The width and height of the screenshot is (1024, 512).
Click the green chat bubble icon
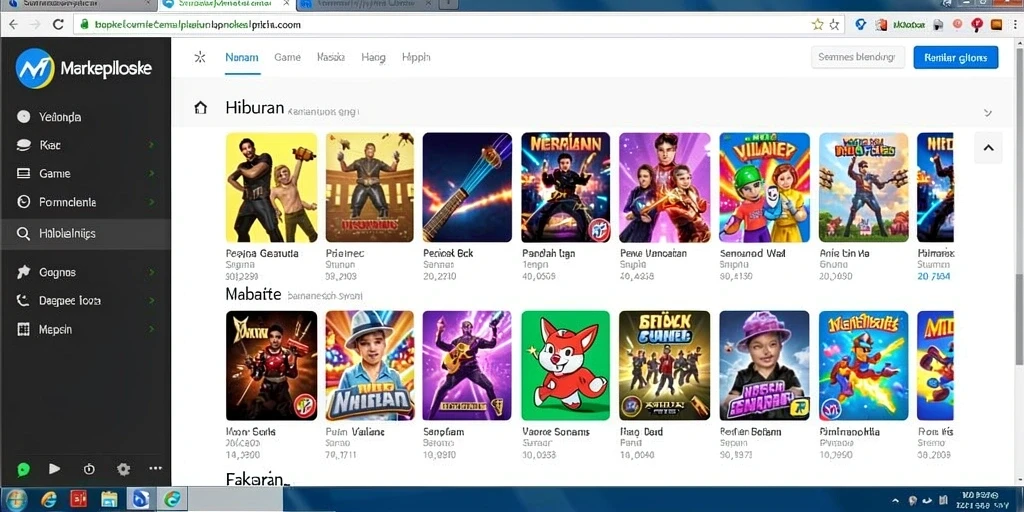pyautogui.click(x=24, y=469)
